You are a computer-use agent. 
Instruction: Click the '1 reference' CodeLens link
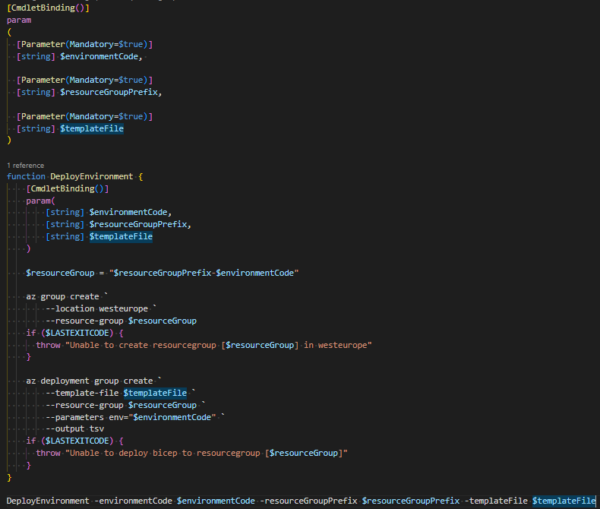[x=25, y=165]
